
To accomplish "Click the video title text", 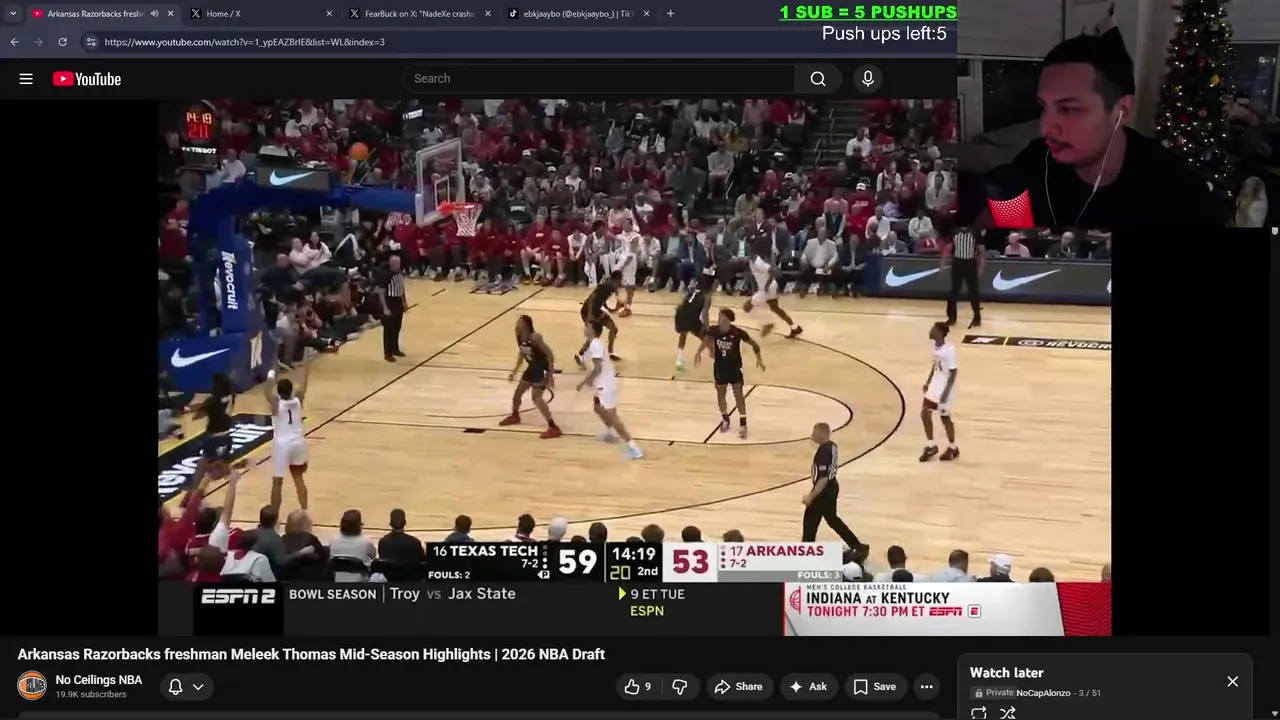I will coord(311,654).
